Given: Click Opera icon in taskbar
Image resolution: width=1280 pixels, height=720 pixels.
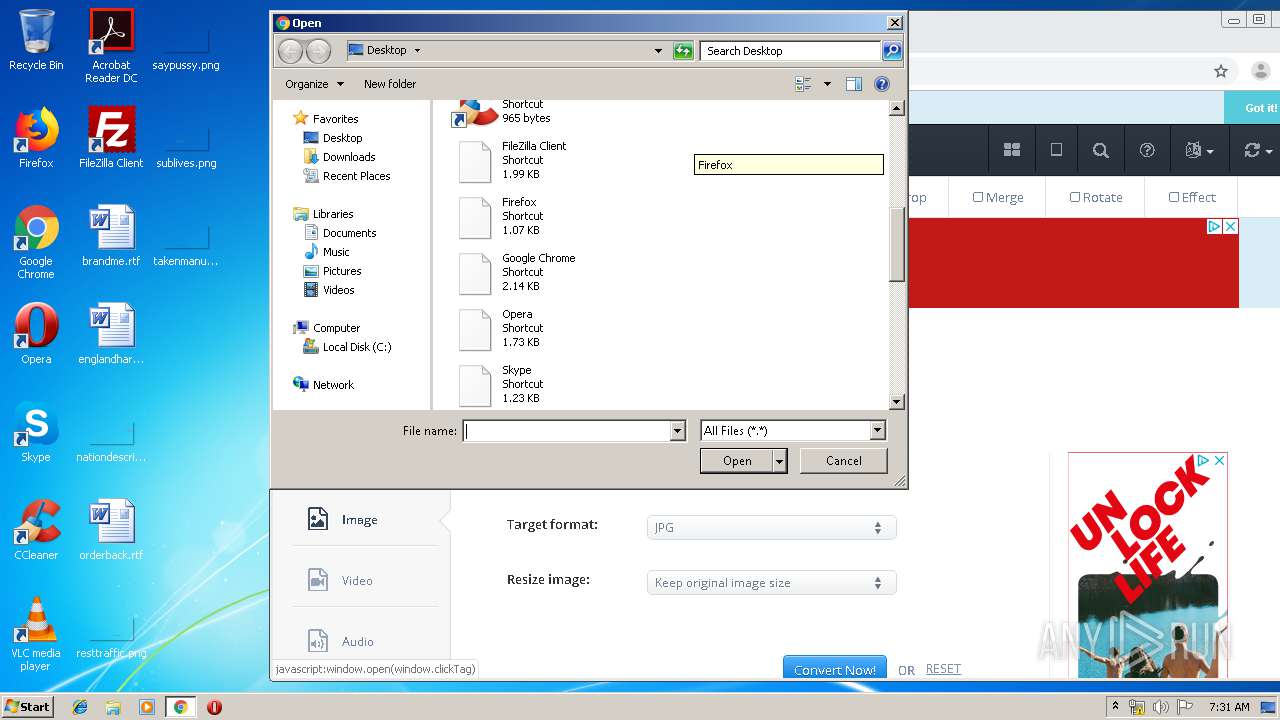Looking at the screenshot, I should tap(214, 707).
